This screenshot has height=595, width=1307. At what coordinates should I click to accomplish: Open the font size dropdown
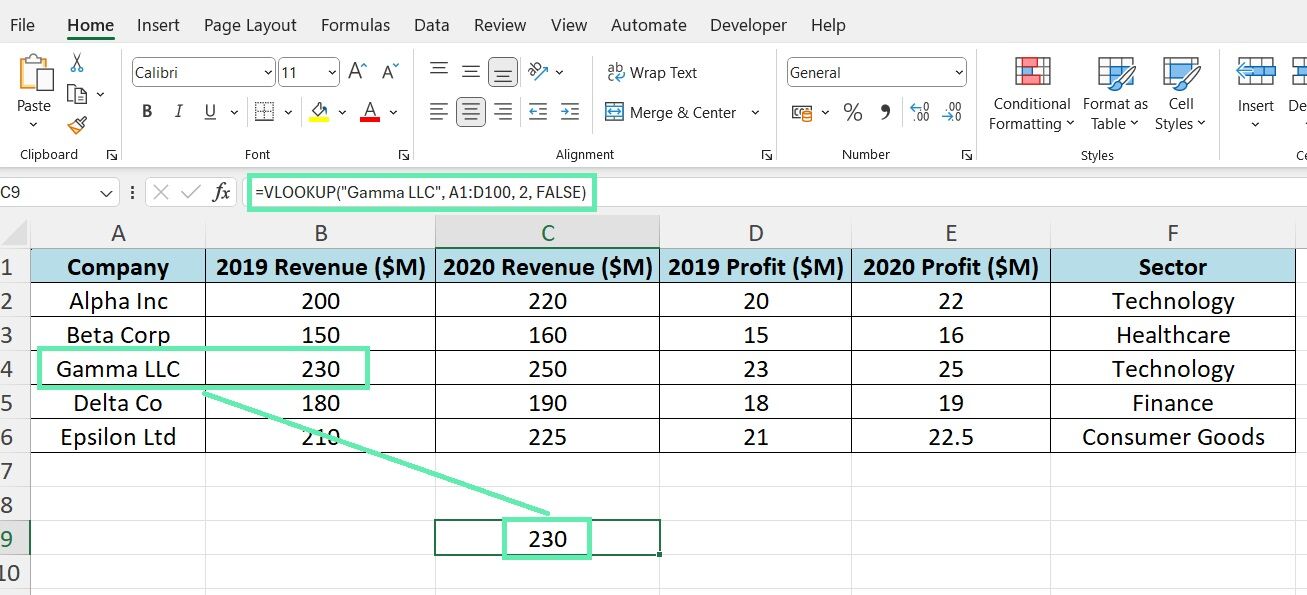point(332,71)
